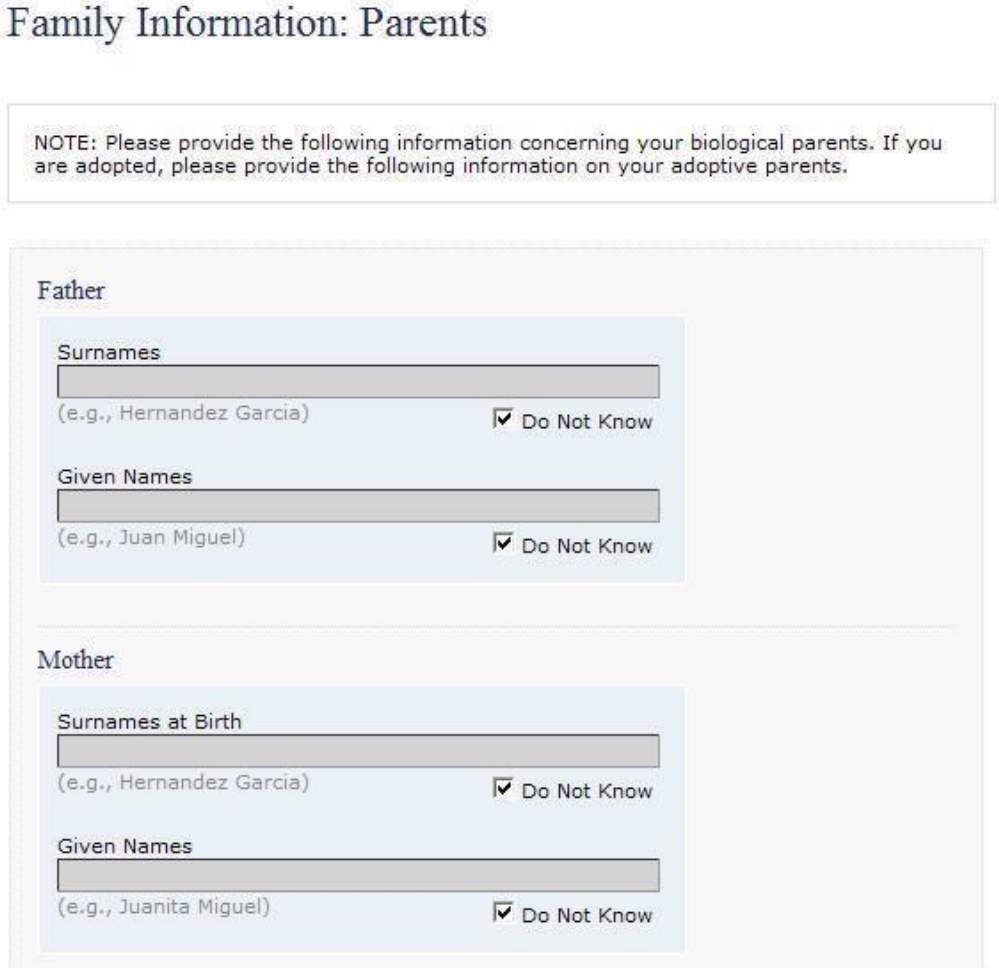Image resolution: width=999 pixels, height=968 pixels.
Task: Click the Surnames label in Father section
Action: (109, 352)
